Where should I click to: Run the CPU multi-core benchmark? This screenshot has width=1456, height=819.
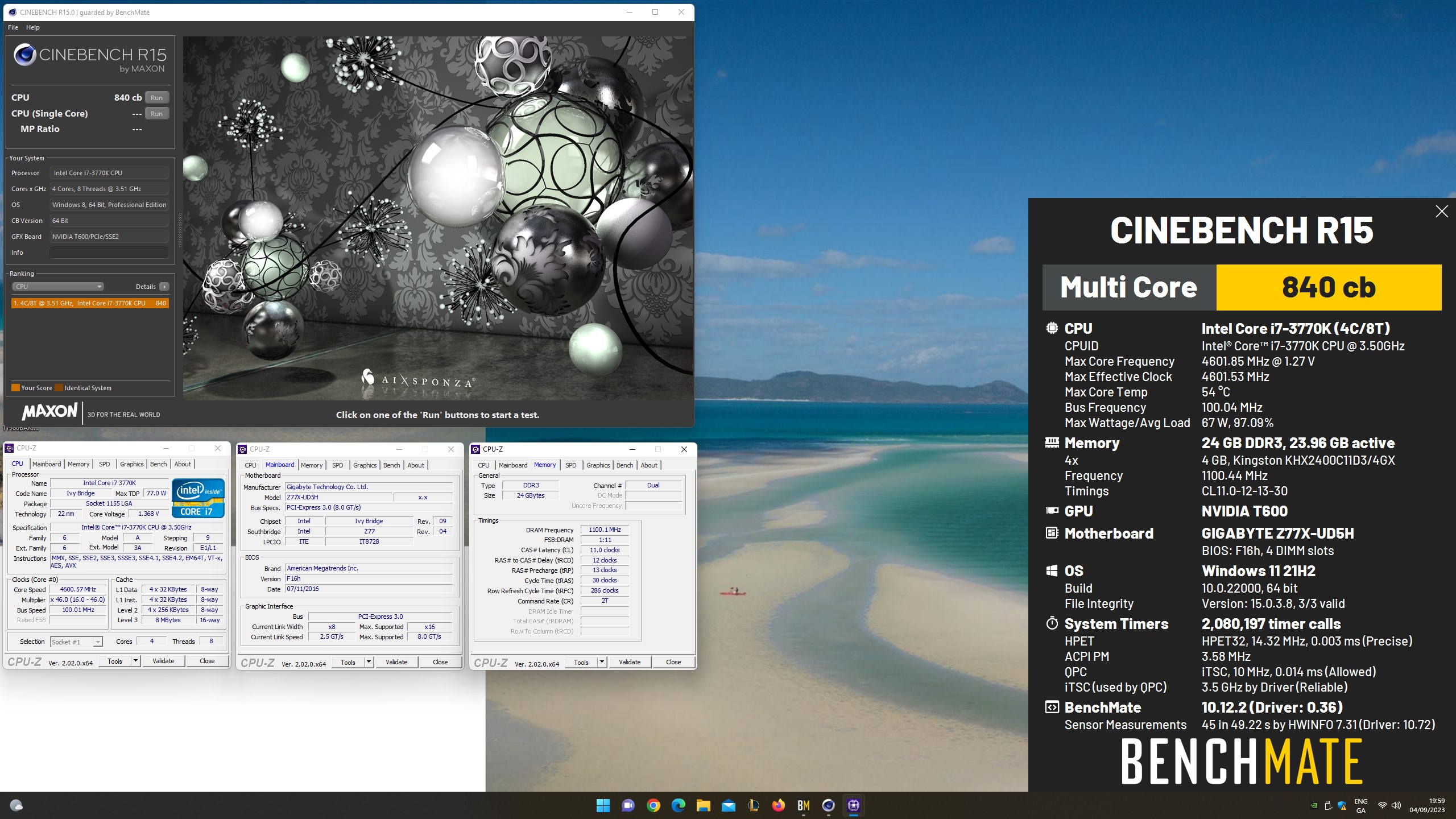tap(156, 98)
